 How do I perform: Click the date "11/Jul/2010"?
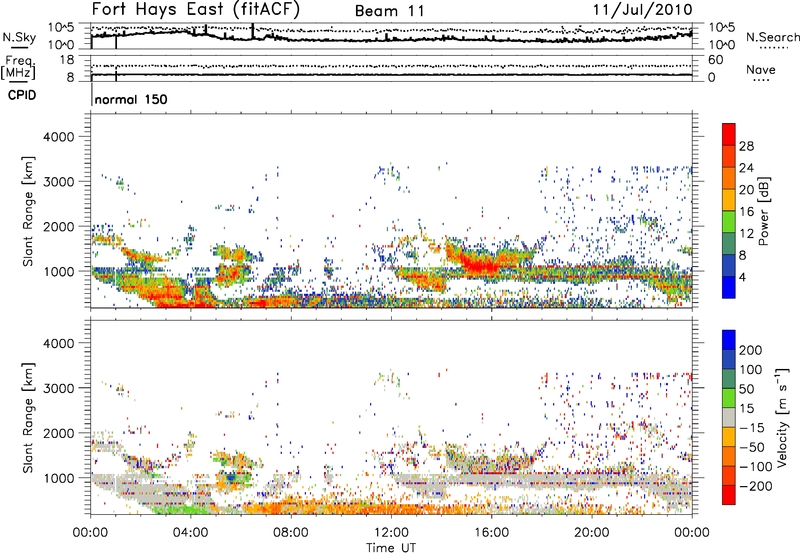click(642, 10)
